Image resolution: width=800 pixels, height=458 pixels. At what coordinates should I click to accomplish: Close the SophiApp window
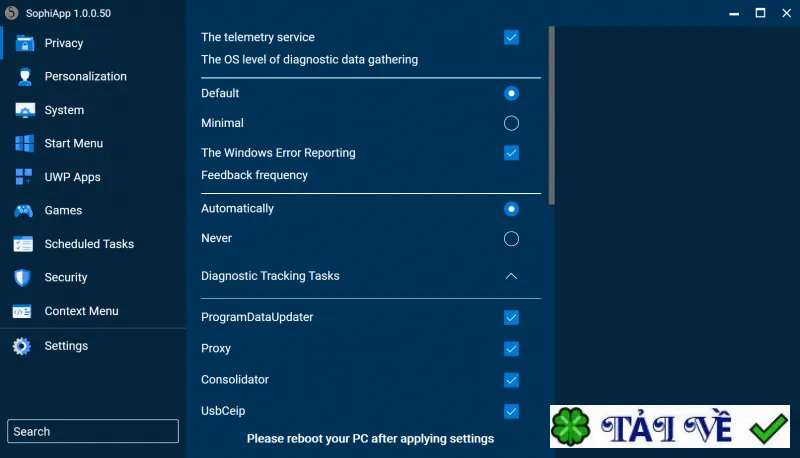(786, 13)
